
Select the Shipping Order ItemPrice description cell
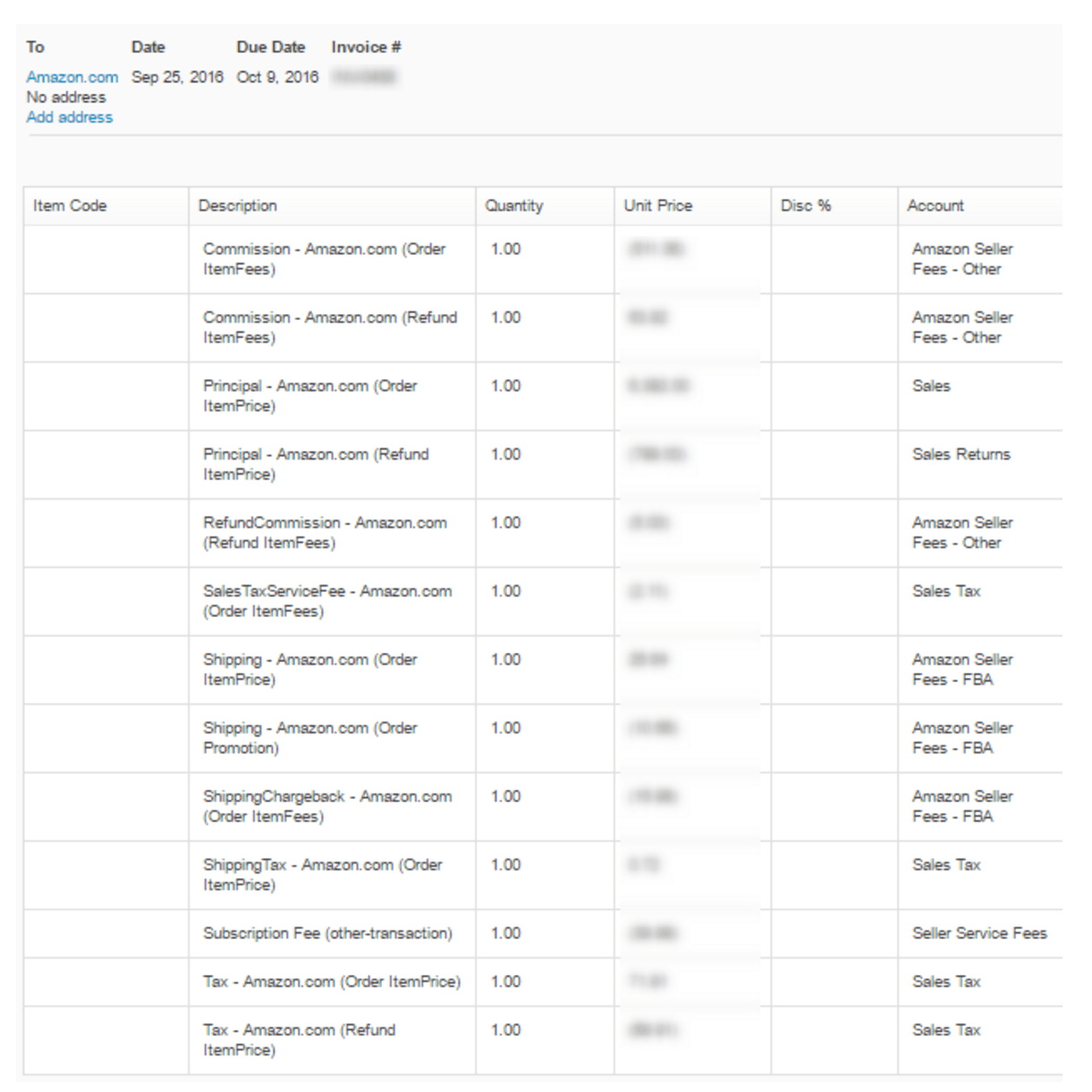click(332, 670)
